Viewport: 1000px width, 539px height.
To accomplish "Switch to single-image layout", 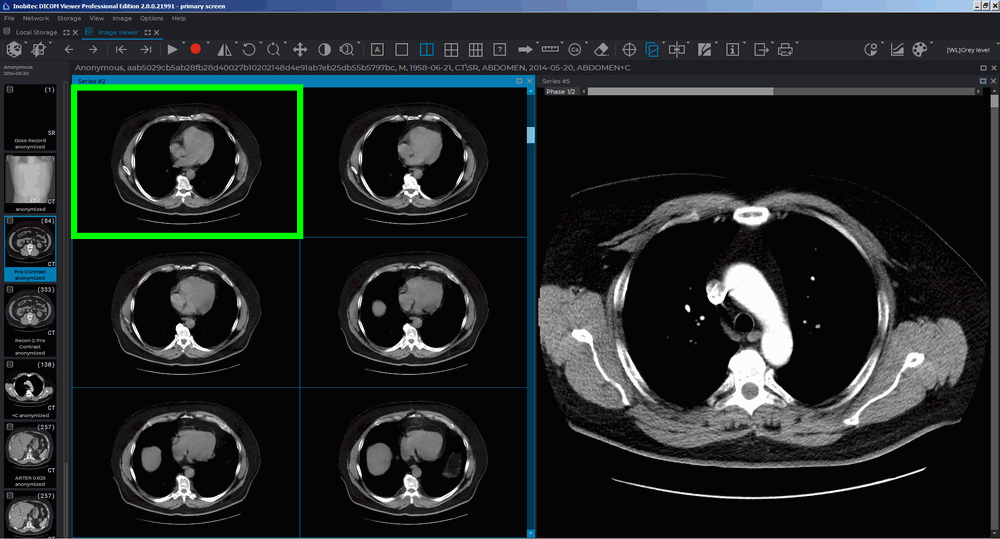I will (402, 49).
